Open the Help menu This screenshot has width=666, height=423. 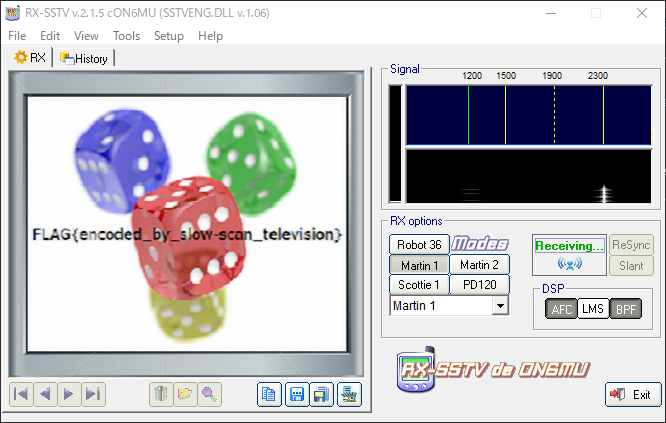210,36
